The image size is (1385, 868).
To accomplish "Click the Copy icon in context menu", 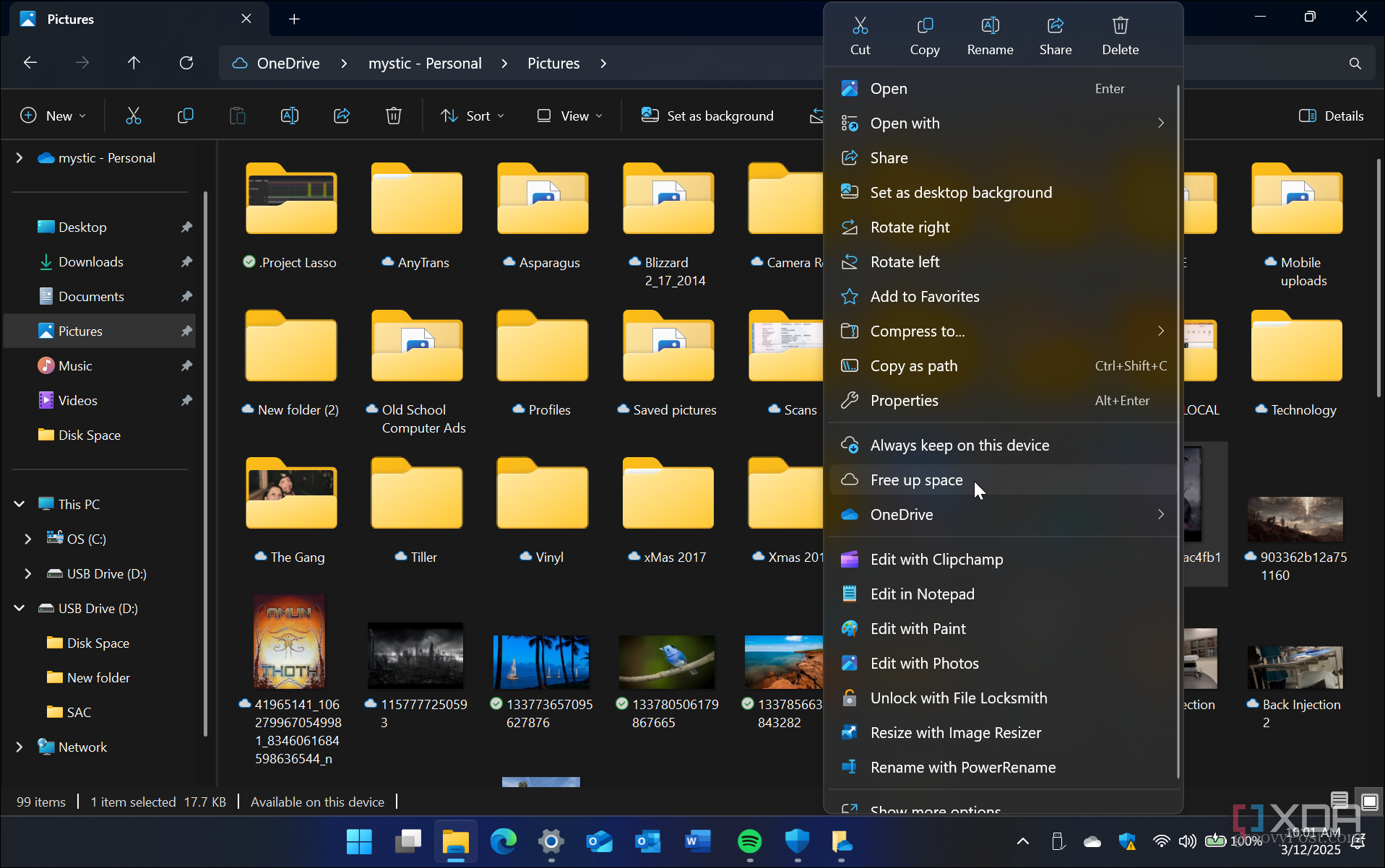I will click(x=925, y=26).
